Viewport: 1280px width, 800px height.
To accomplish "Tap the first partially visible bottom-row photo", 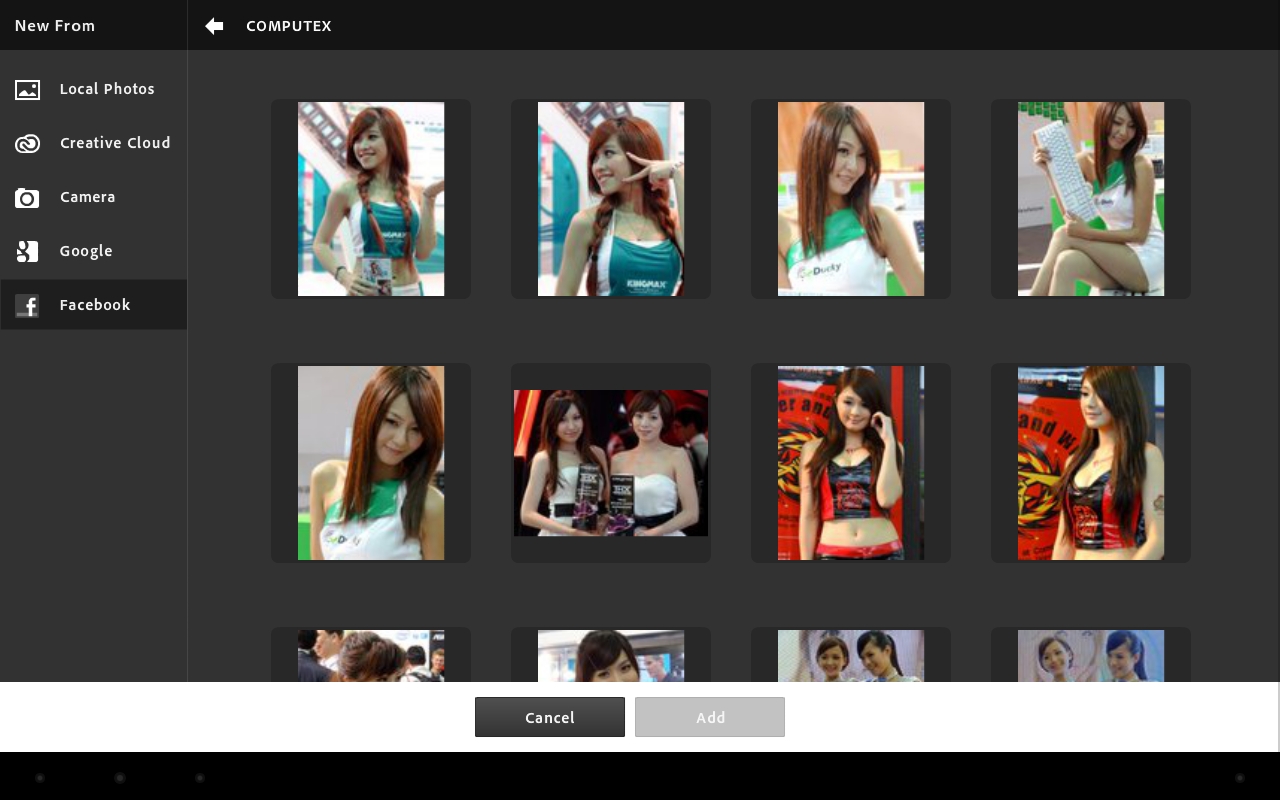I will pyautogui.click(x=371, y=660).
